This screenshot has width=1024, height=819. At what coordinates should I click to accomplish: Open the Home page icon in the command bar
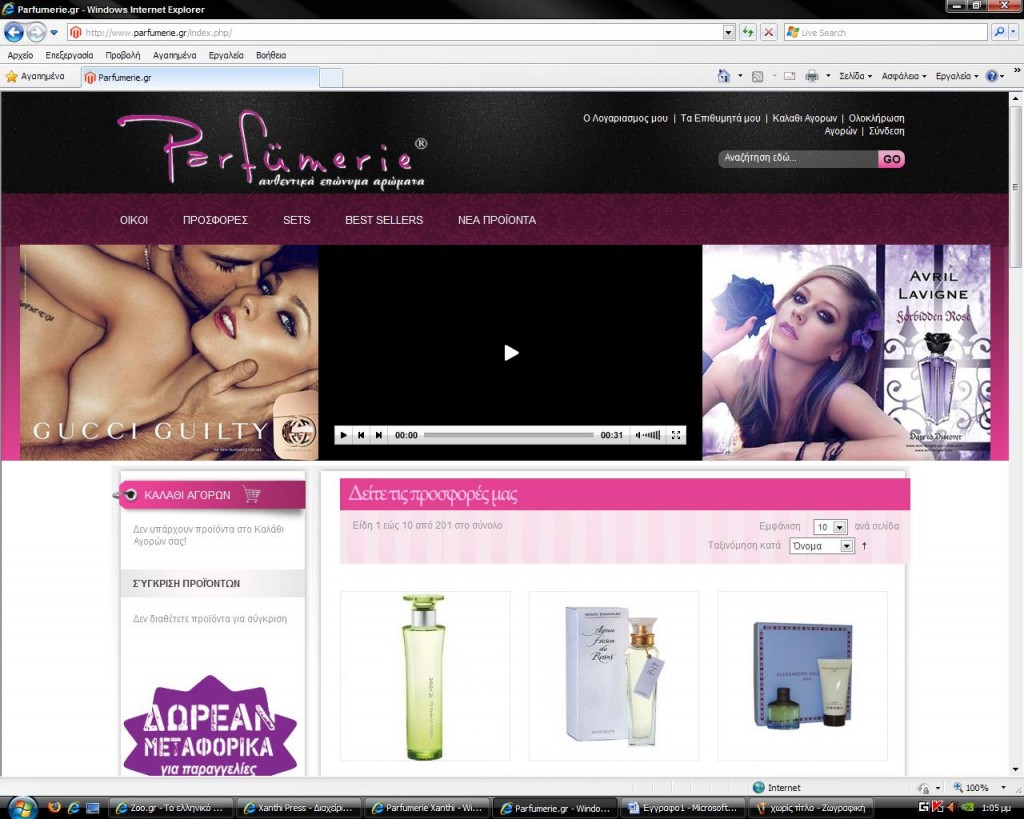click(724, 76)
